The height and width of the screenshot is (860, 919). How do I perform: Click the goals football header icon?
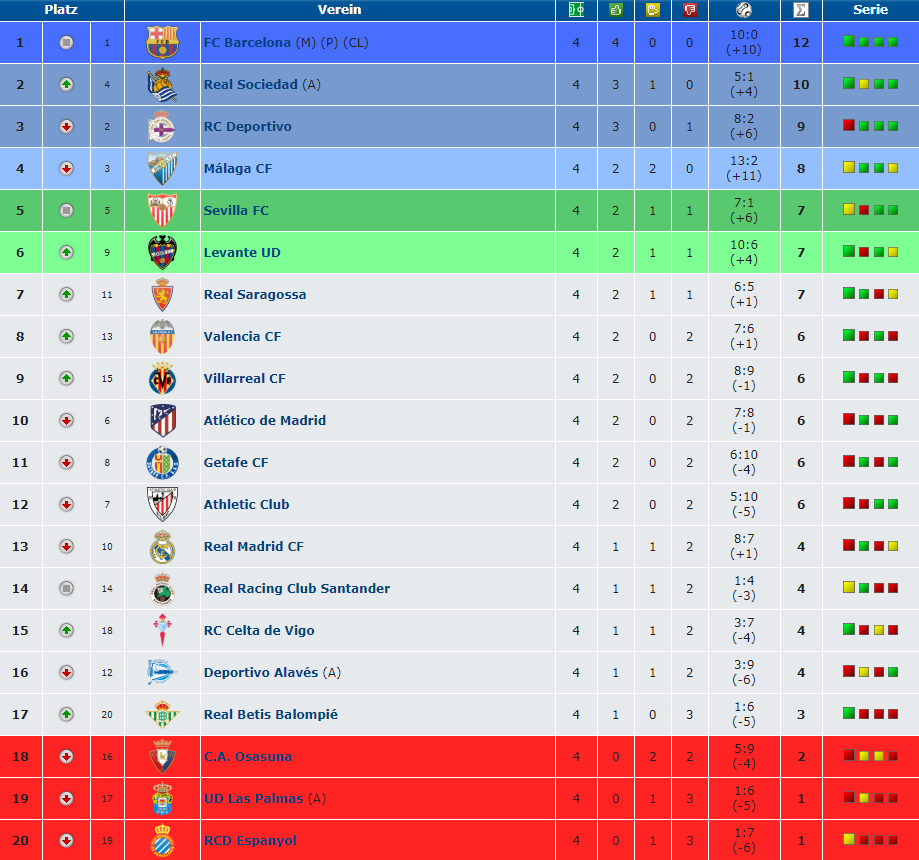pyautogui.click(x=744, y=9)
